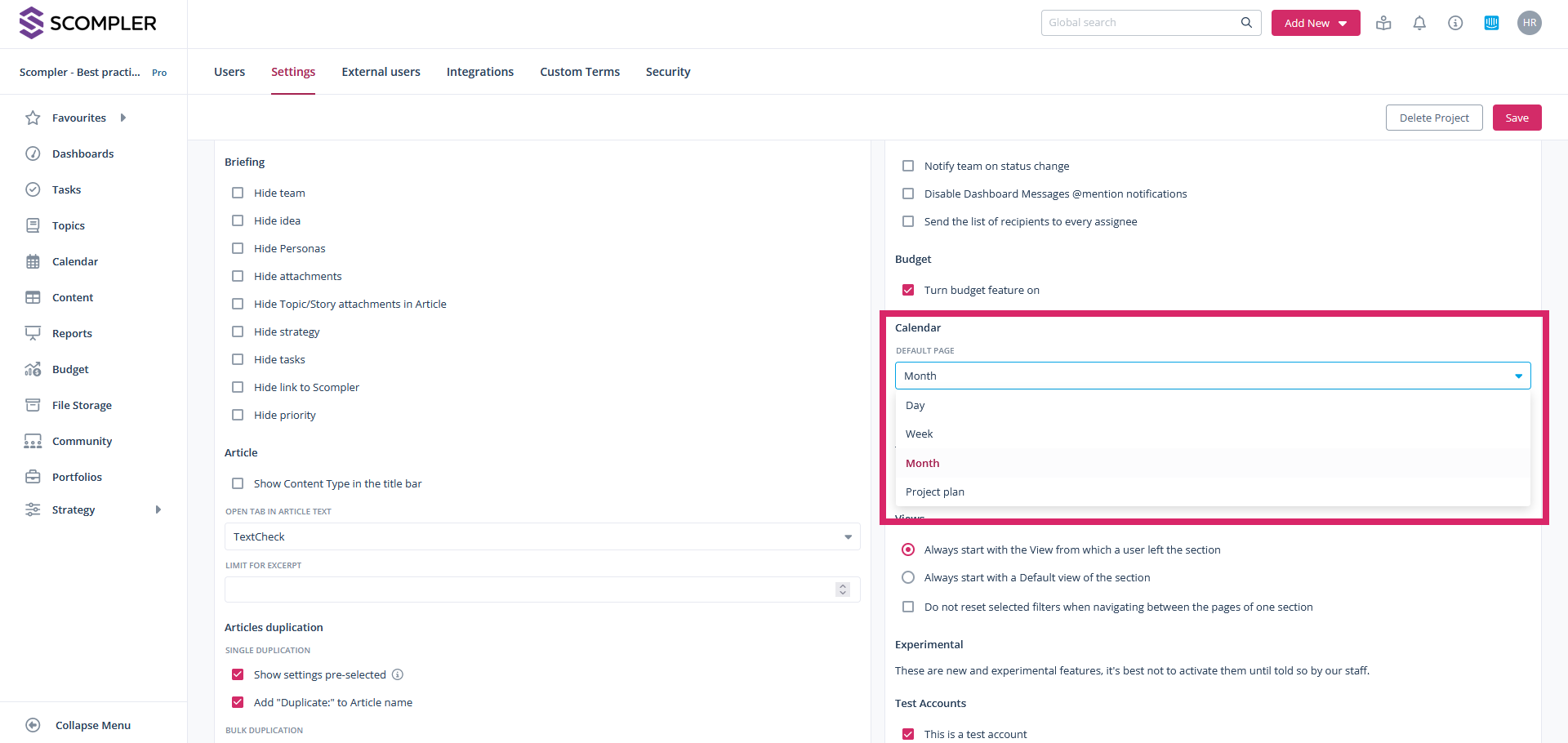This screenshot has width=1568, height=743.
Task: Click the Collapse Menu arrow icon
Action: 33,725
